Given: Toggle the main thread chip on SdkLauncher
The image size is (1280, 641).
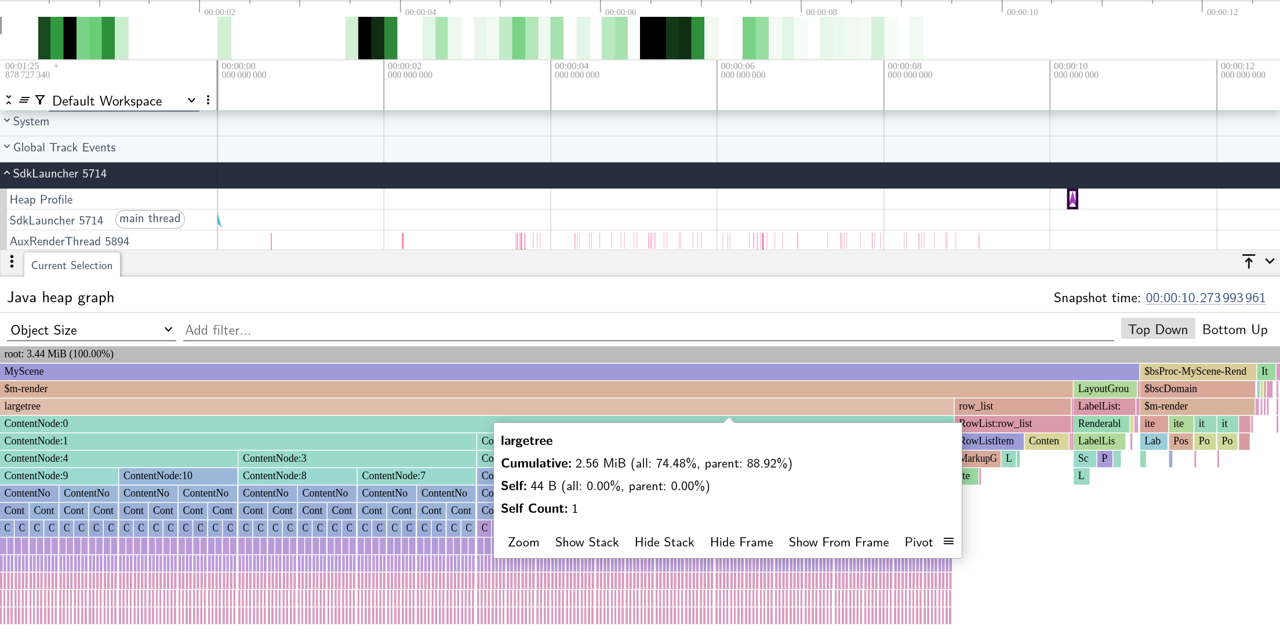Looking at the screenshot, I should click(149, 219).
